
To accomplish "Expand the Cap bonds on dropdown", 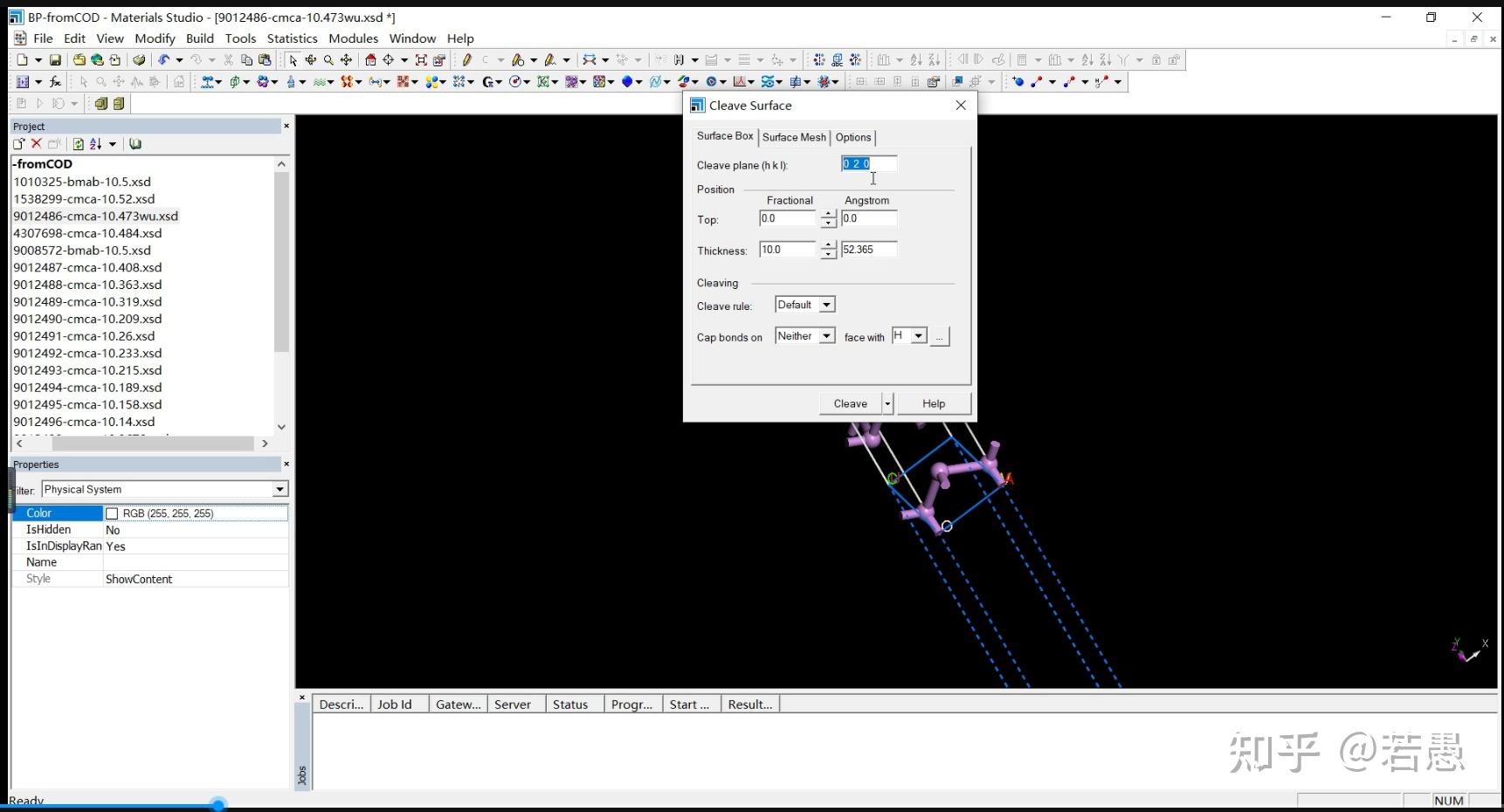I will coord(826,336).
